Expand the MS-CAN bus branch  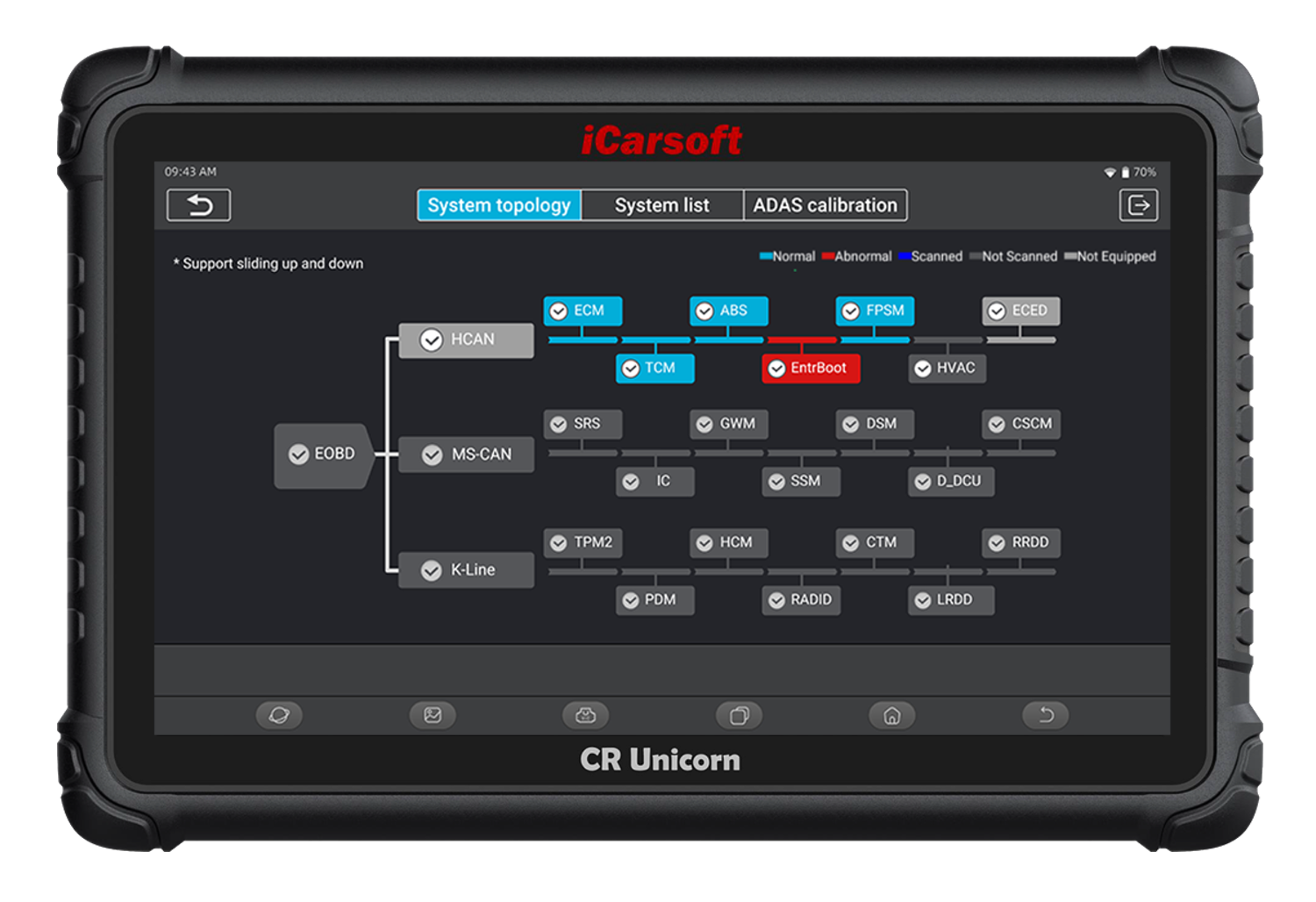pyautogui.click(x=466, y=455)
